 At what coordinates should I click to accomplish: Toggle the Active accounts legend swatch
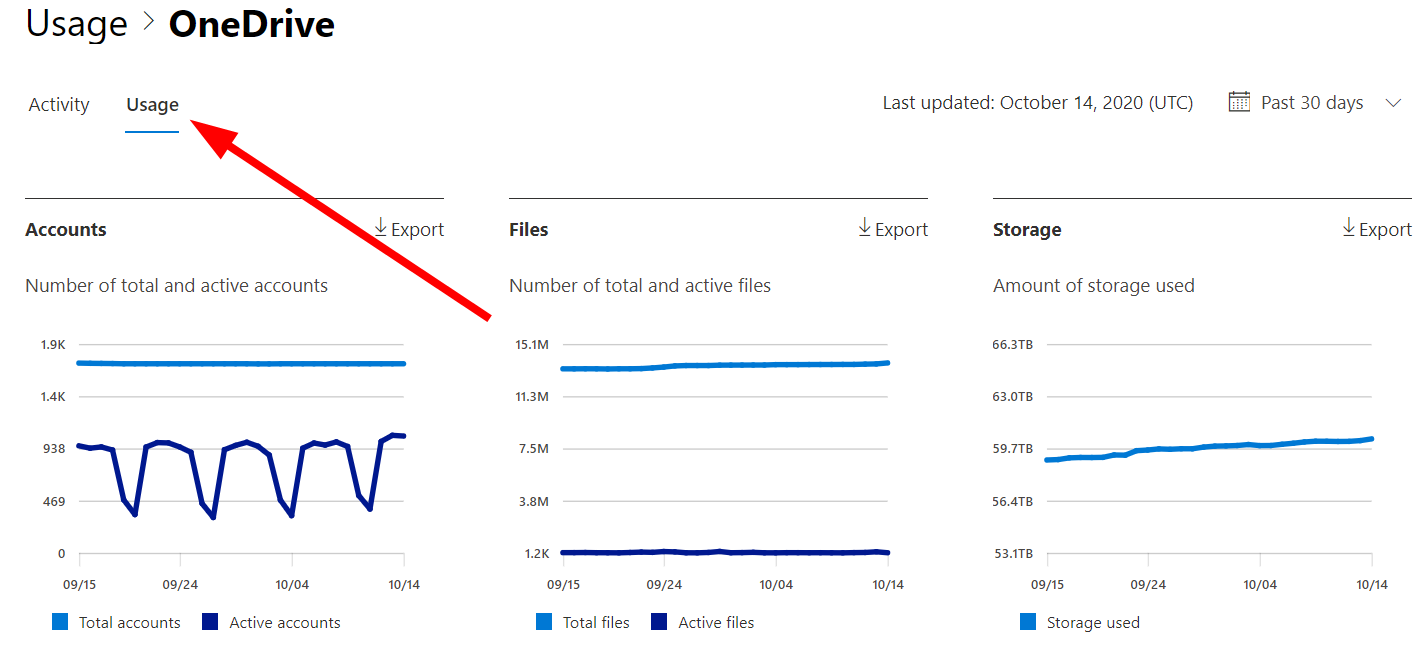point(210,622)
